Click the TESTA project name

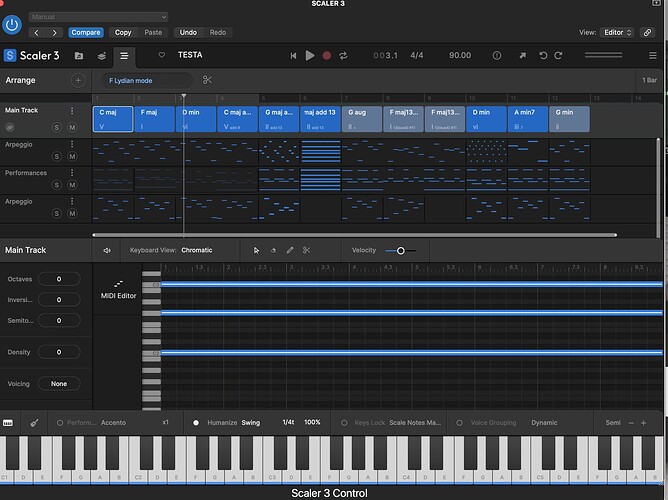(x=190, y=55)
